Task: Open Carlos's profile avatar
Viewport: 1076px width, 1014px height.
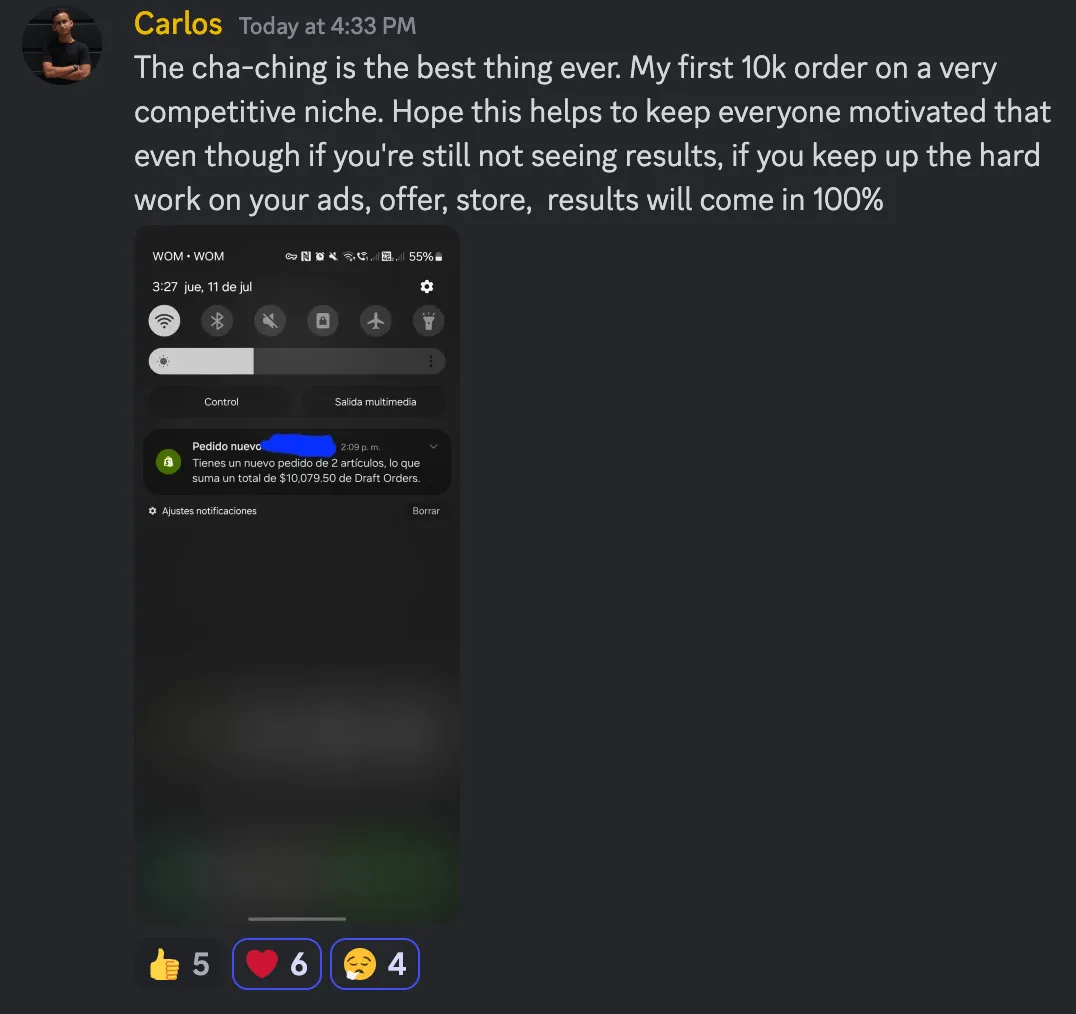Action: coord(62,45)
